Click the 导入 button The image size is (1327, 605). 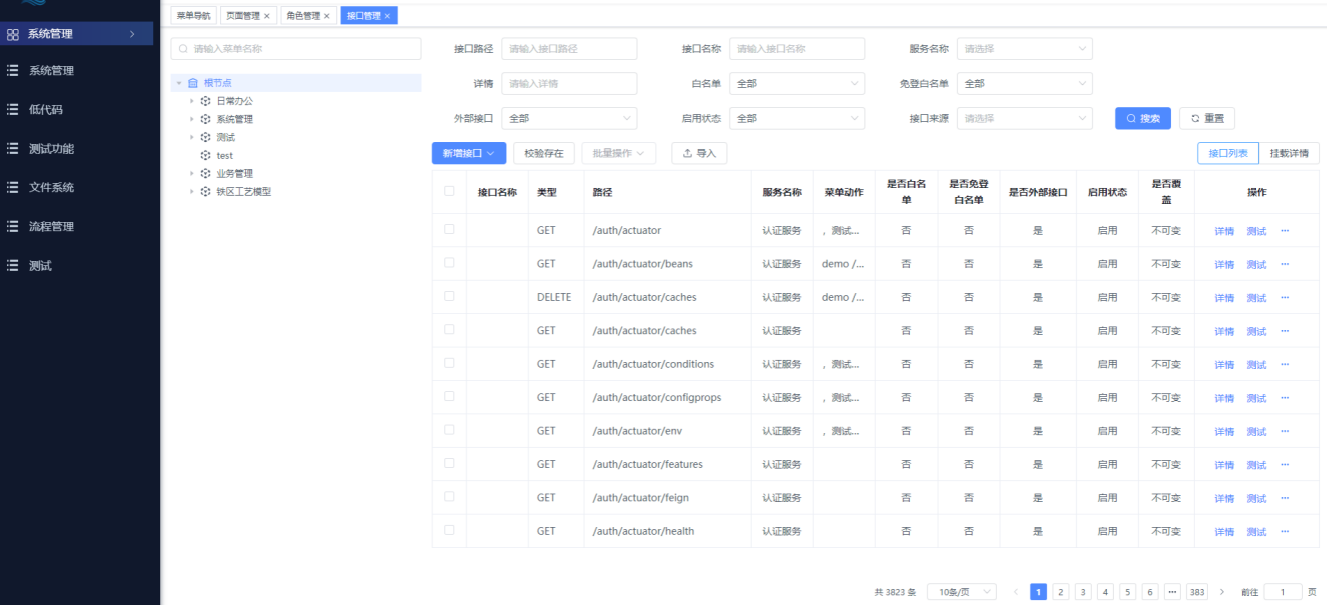click(699, 153)
